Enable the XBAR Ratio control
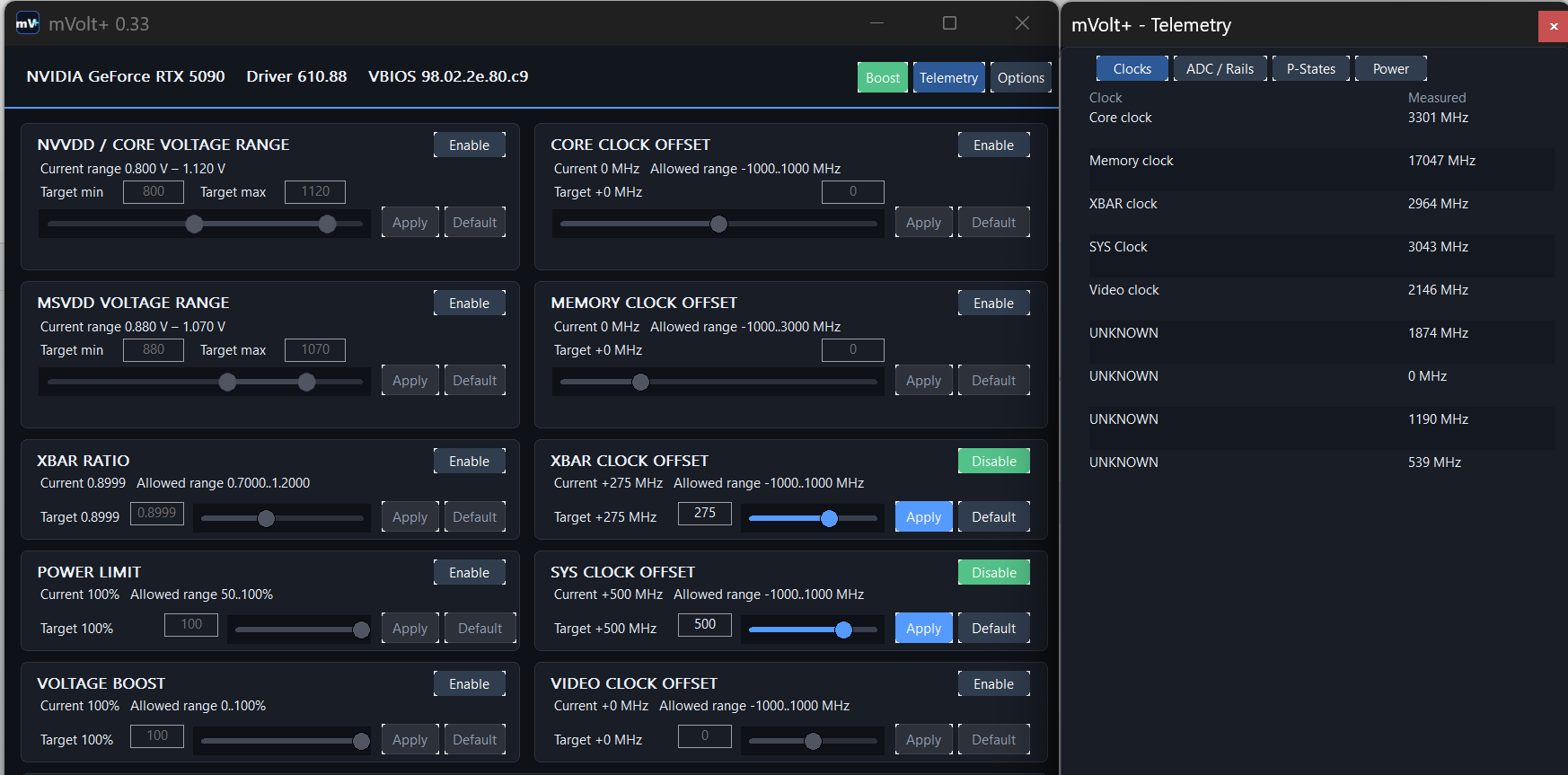The image size is (1568, 775). [x=470, y=462]
